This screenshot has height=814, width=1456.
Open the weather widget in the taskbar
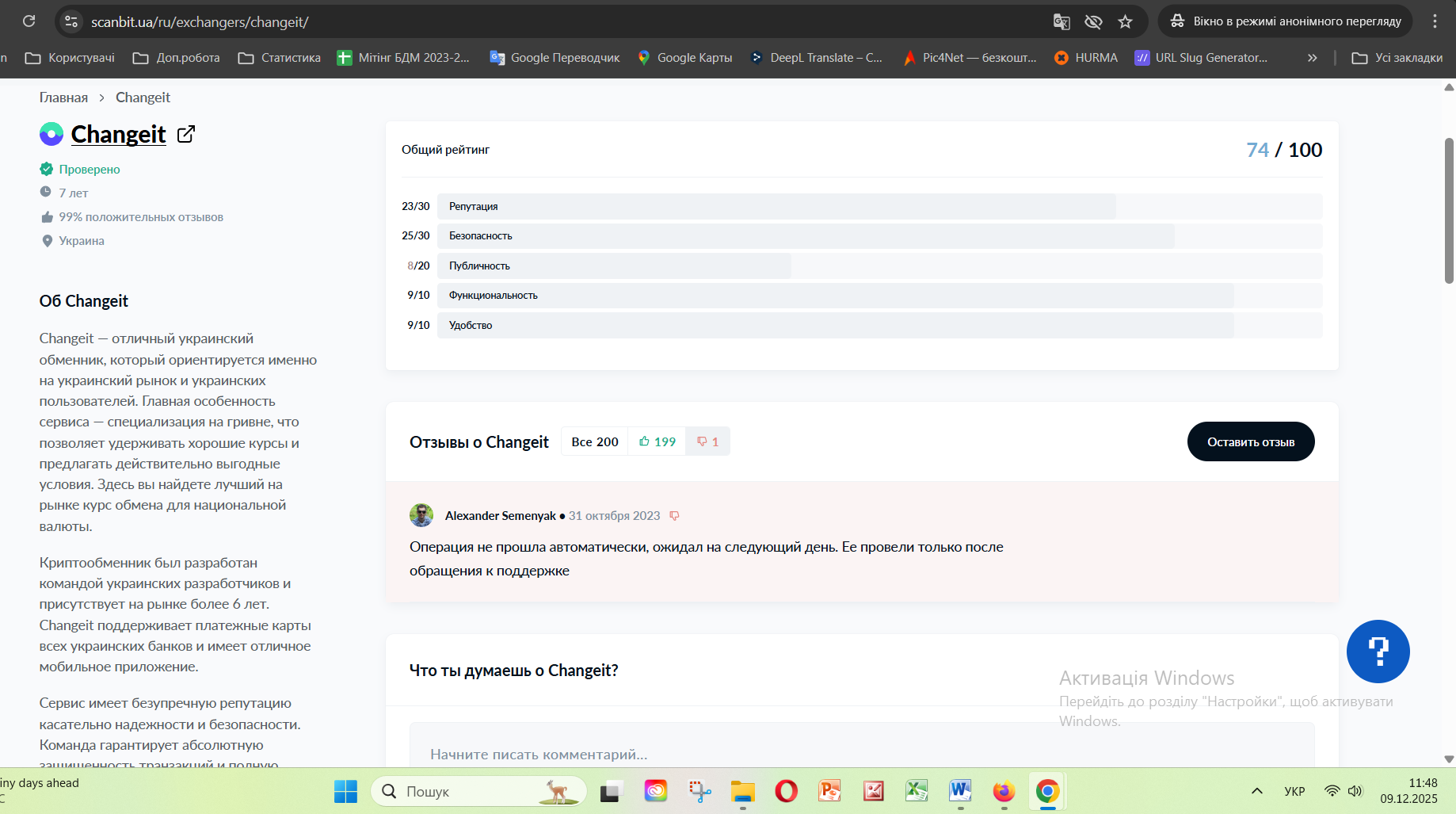[x=40, y=791]
